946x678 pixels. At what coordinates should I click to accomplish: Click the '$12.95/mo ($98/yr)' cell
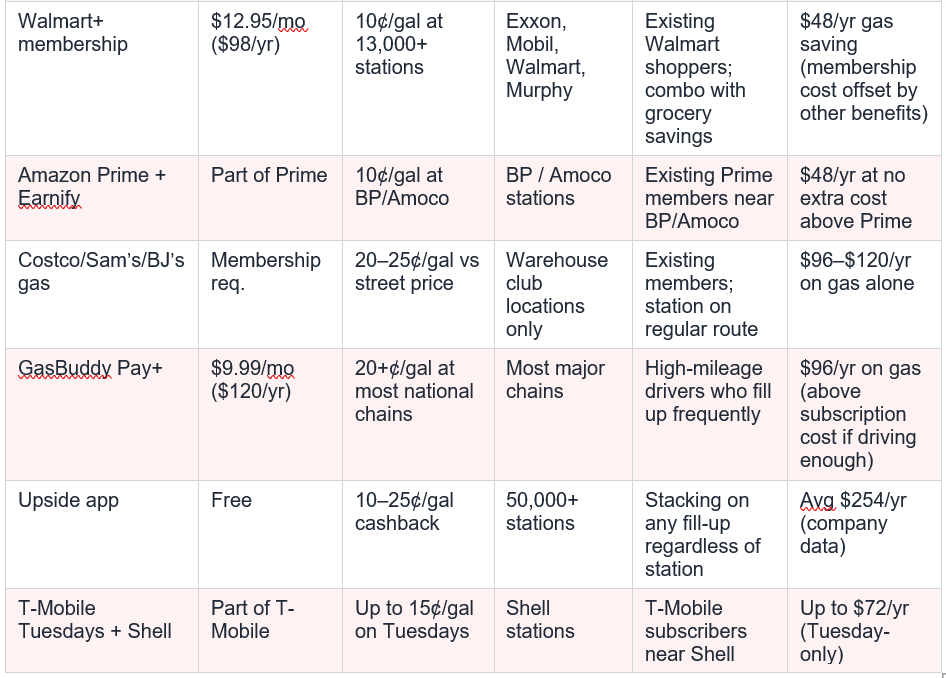[x=270, y=78]
